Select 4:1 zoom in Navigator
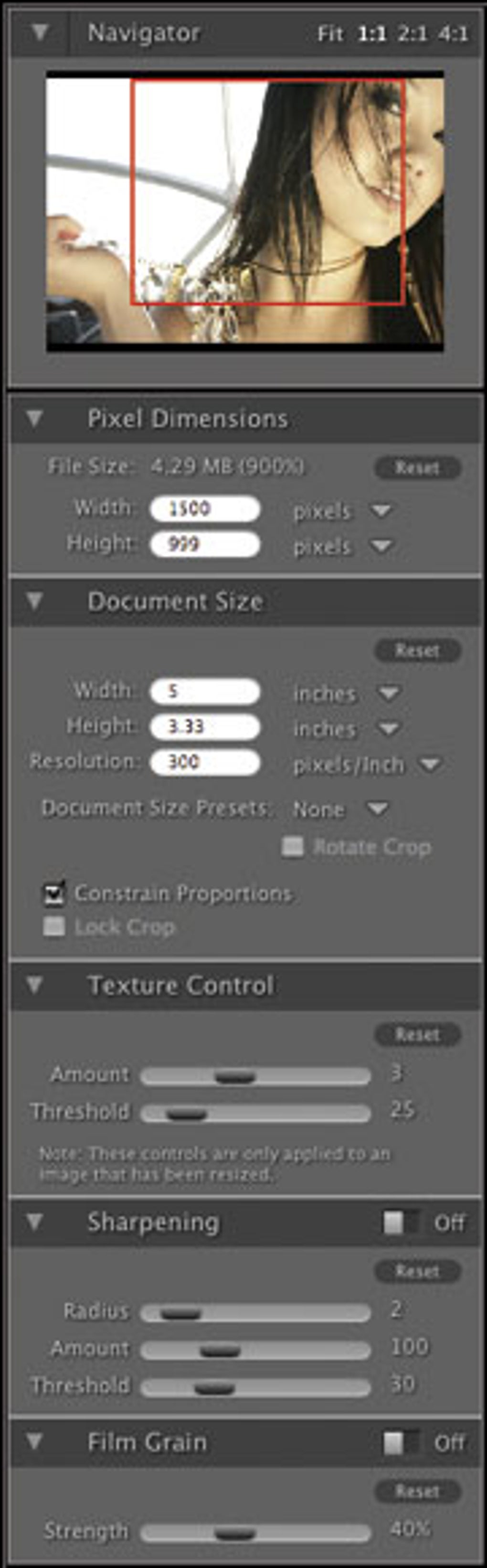Image resolution: width=487 pixels, height=1568 pixels. [453, 33]
